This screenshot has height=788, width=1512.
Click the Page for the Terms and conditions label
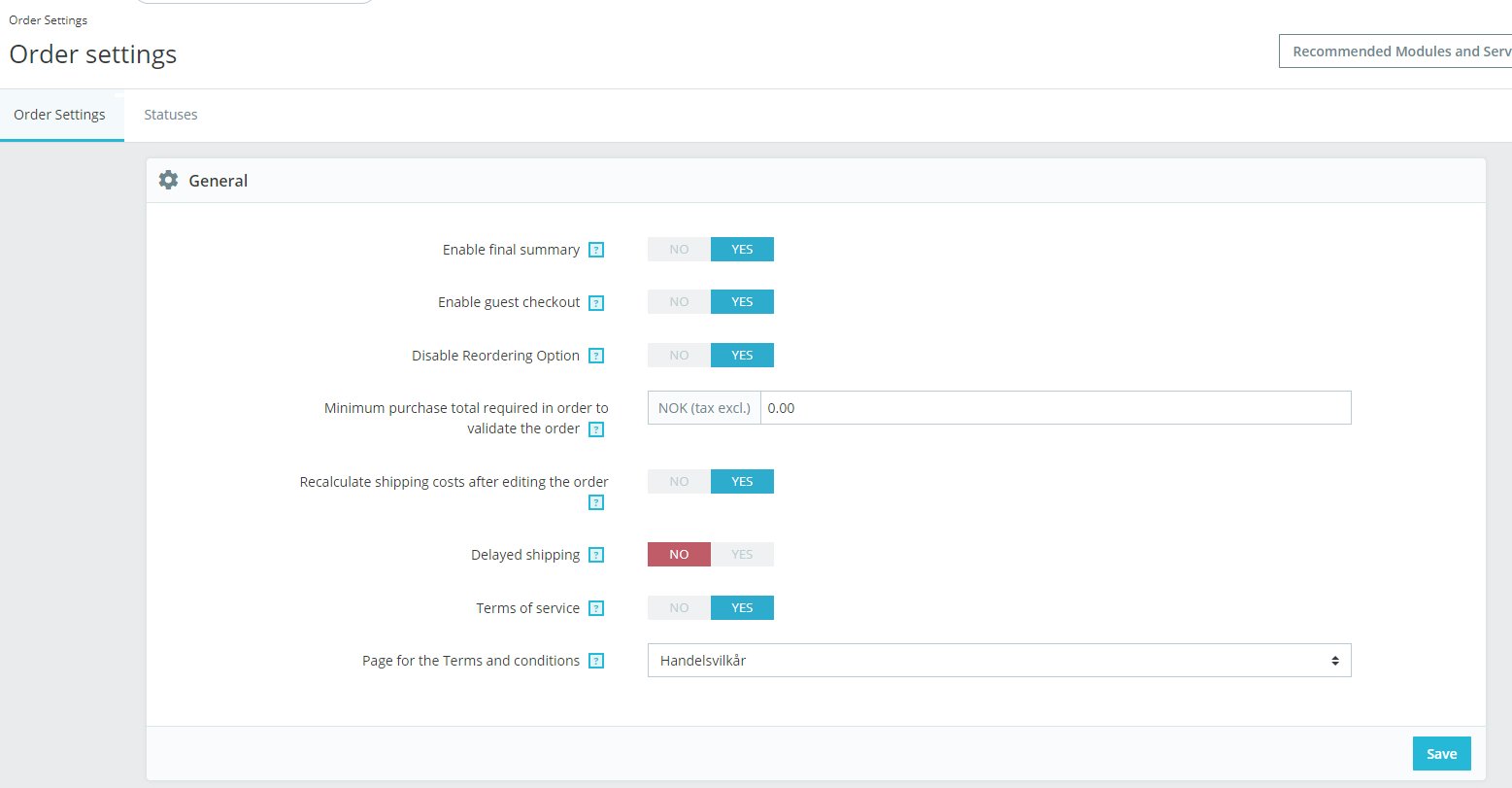(x=471, y=661)
